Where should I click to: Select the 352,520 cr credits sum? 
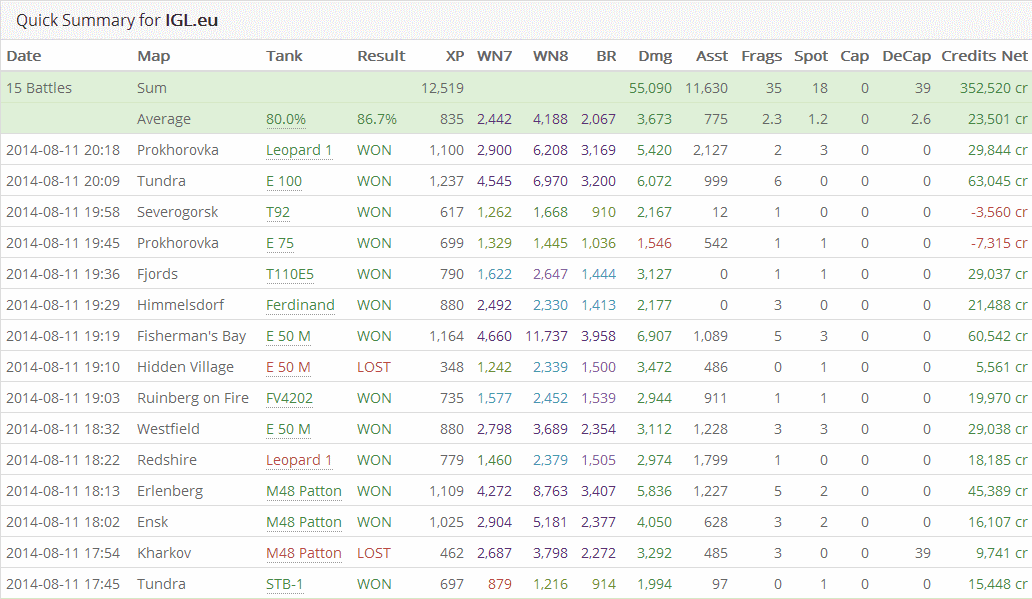[993, 88]
